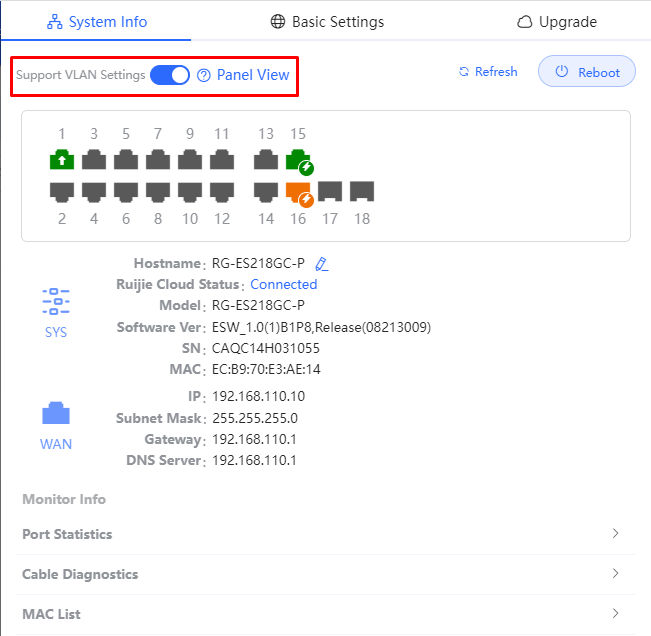Viewport: 651px width, 636px height.
Task: Select port 2 icon in panel
Action: pyautogui.click(x=62, y=192)
